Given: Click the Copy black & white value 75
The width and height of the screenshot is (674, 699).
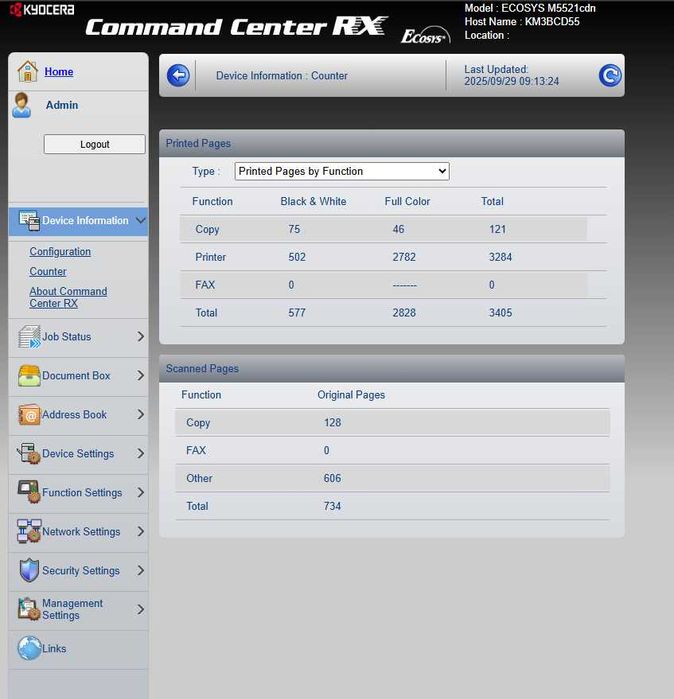Looking at the screenshot, I should pyautogui.click(x=294, y=230).
